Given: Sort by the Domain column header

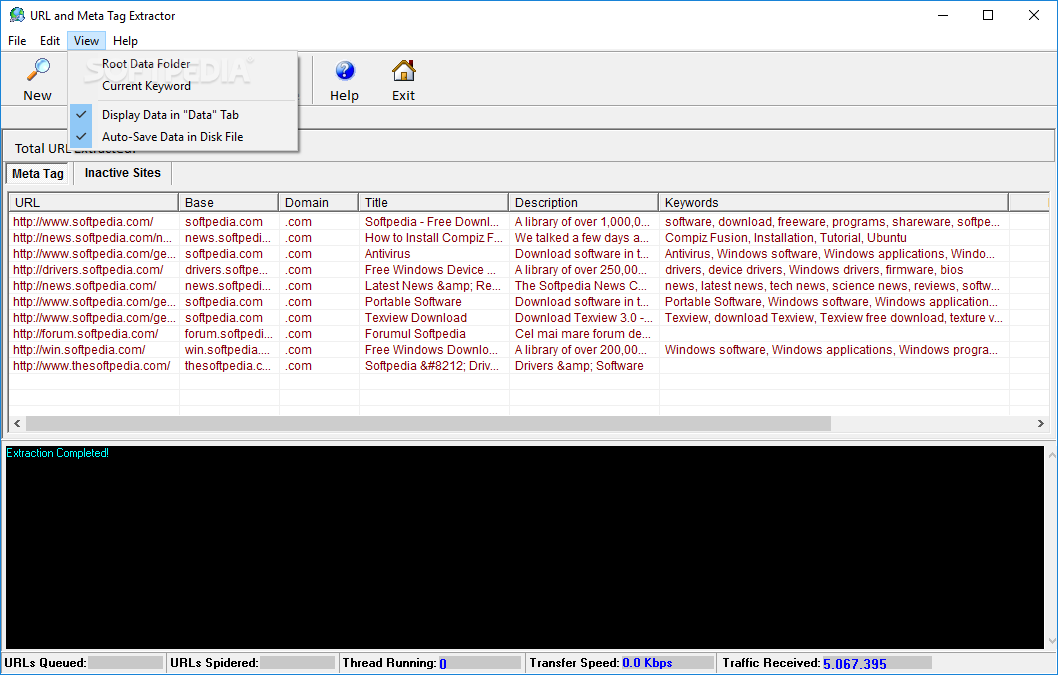Looking at the screenshot, I should (318, 202).
